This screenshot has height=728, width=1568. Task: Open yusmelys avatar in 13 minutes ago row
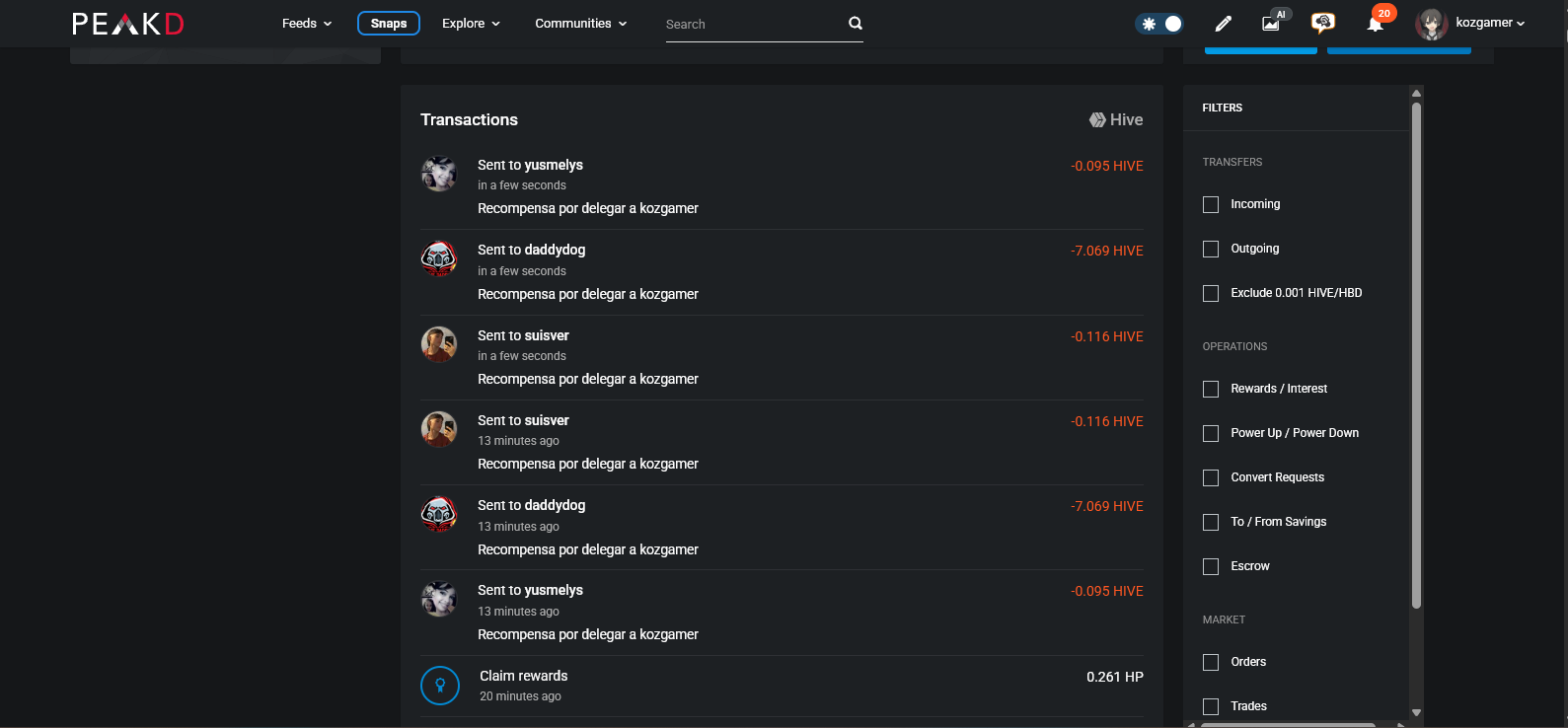coord(439,599)
